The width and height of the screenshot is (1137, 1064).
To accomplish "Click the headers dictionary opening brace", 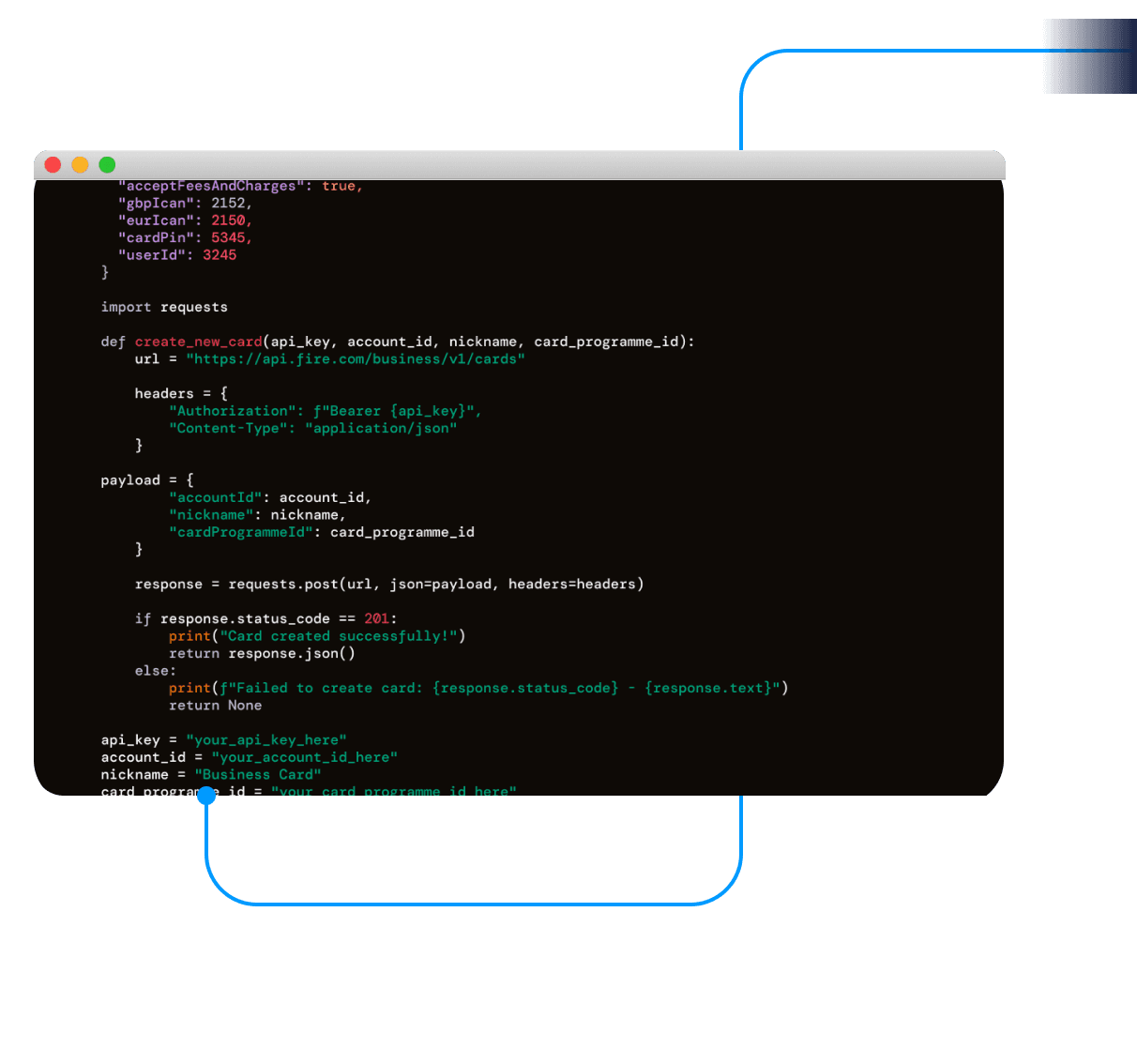I will click(x=225, y=393).
